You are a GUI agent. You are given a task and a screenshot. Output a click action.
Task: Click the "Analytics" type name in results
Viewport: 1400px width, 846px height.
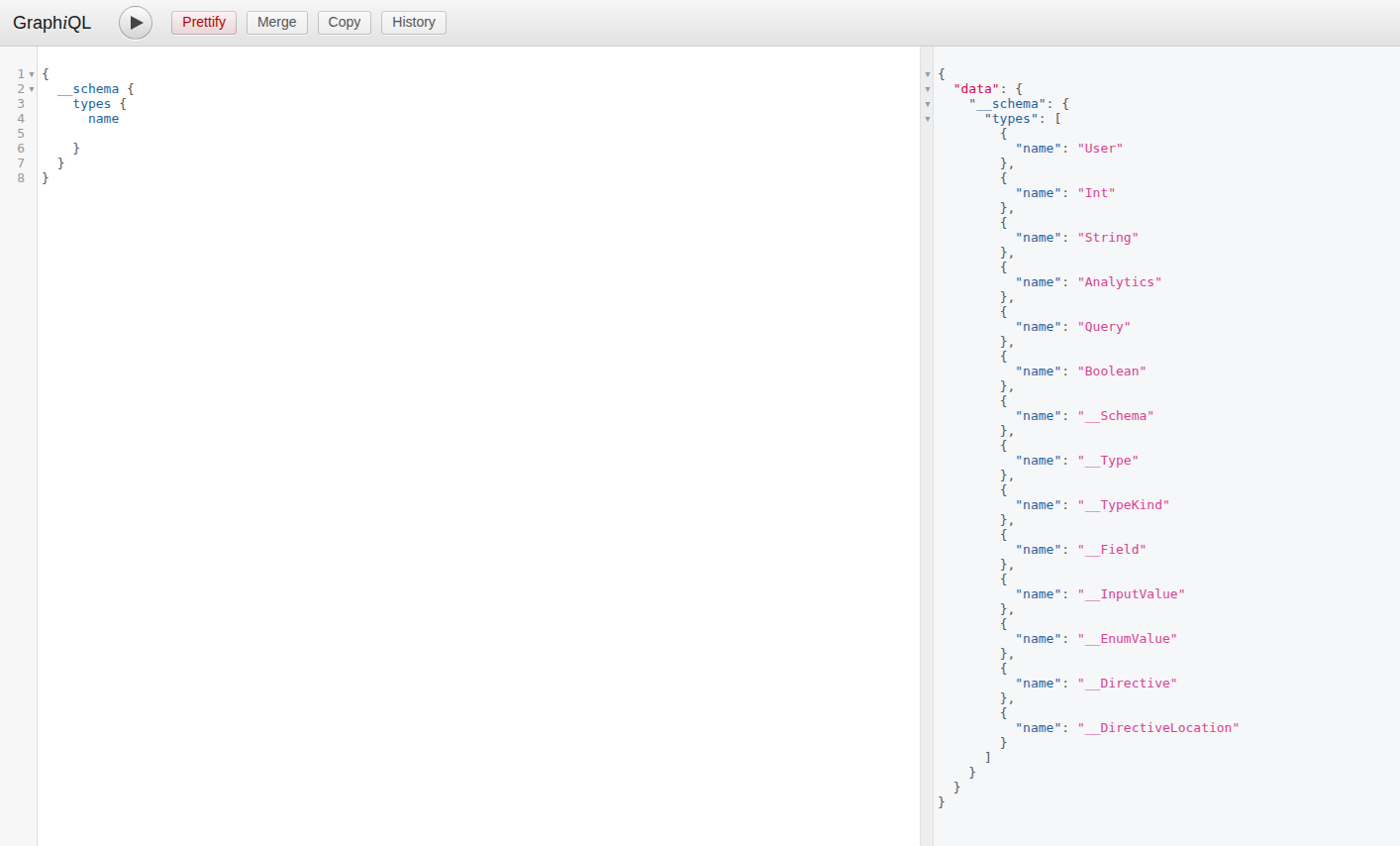point(1119,282)
